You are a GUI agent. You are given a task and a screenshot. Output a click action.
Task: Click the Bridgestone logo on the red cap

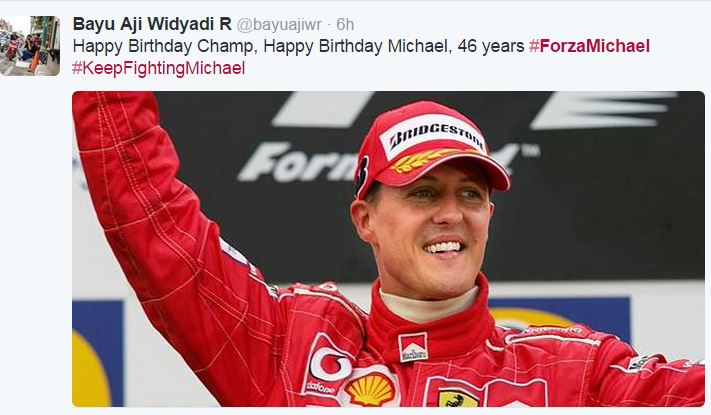pos(432,134)
